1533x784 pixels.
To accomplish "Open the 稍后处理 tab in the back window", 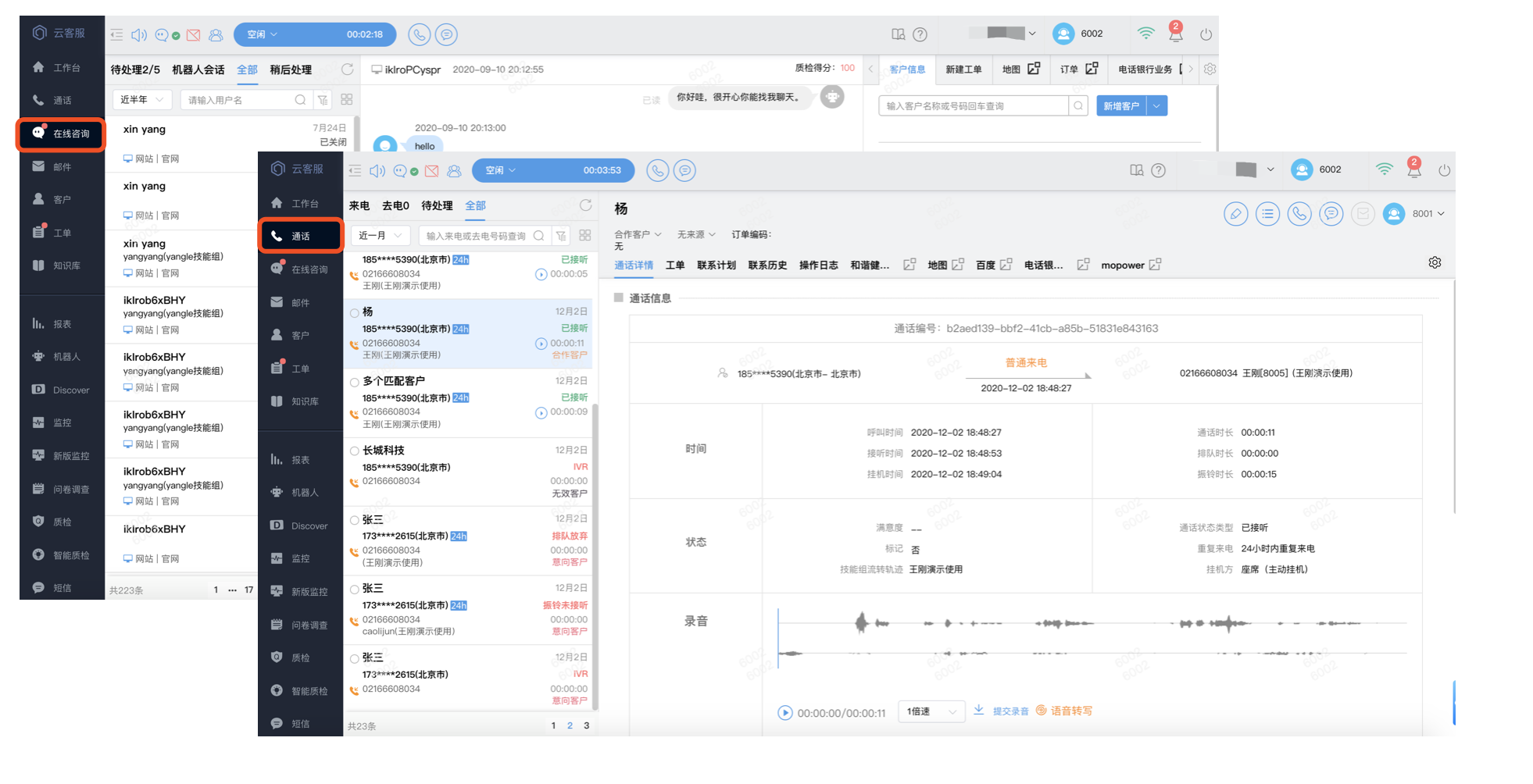I will pos(291,69).
